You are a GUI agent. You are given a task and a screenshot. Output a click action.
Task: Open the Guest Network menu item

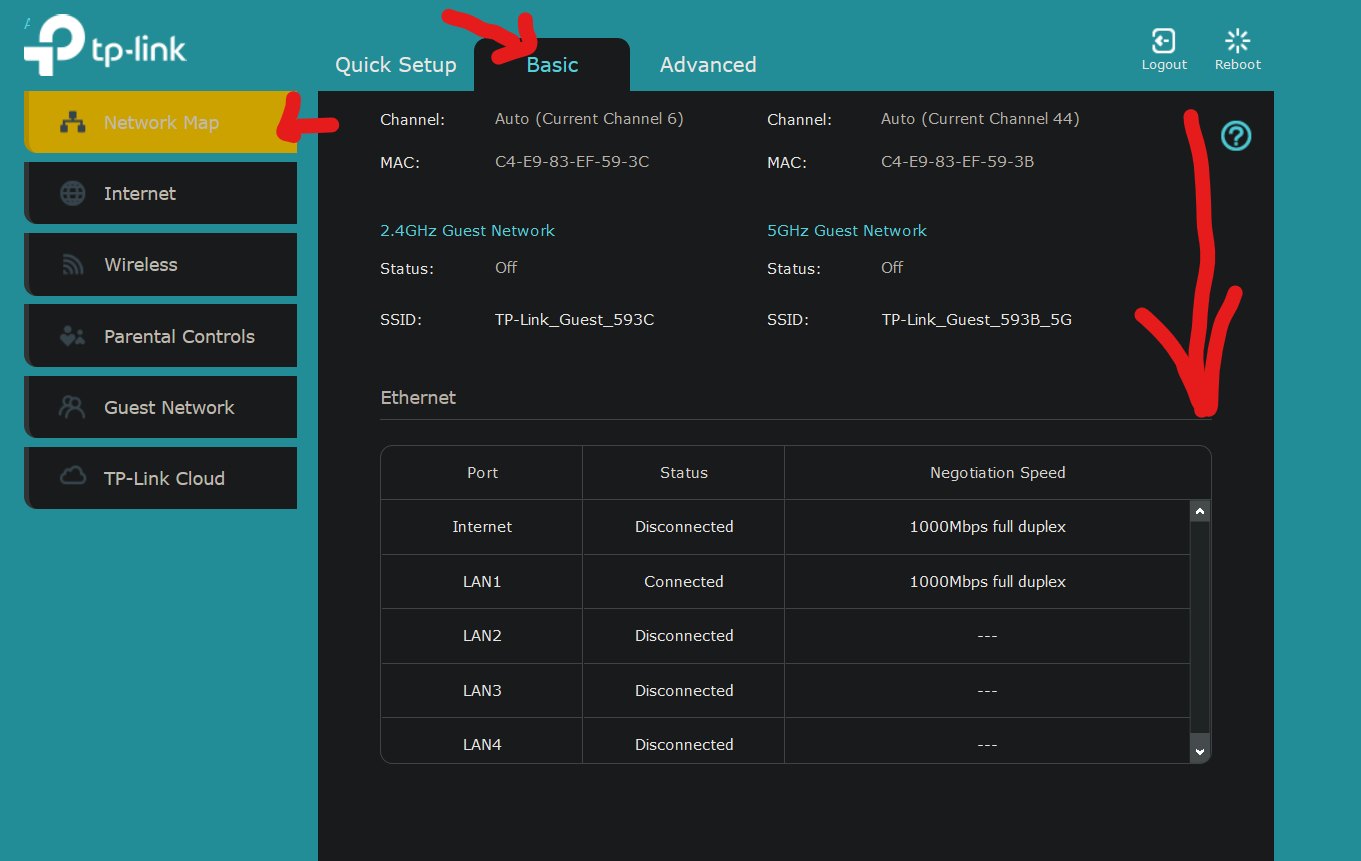tap(161, 407)
